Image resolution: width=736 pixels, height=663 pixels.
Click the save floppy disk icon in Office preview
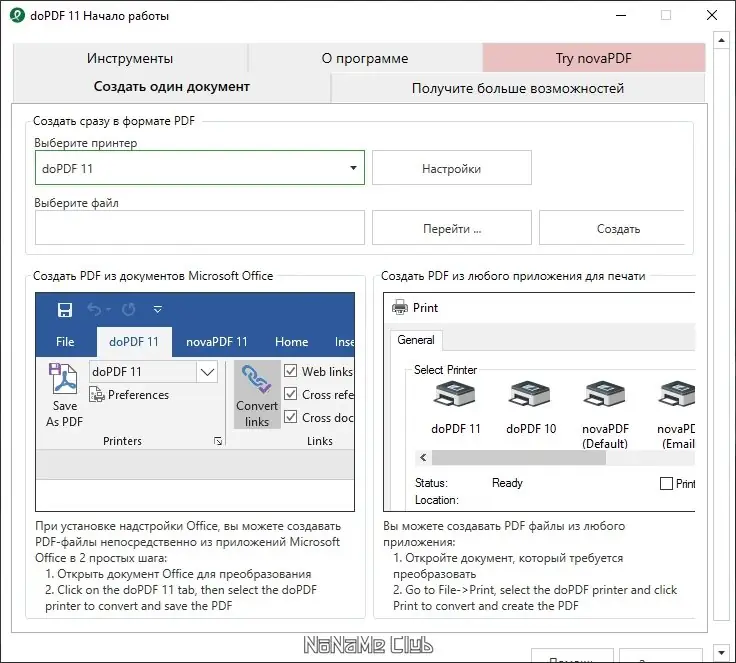click(x=65, y=310)
